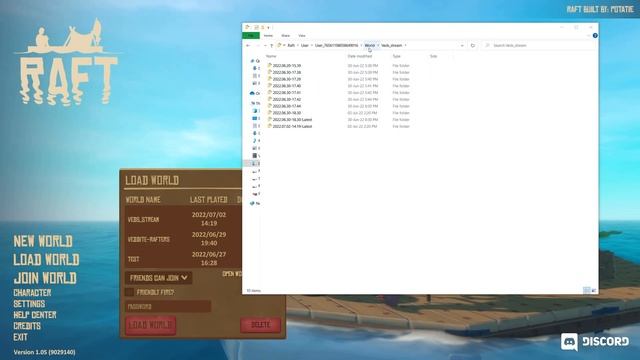Go forward with Explorer's forward arrow
This screenshot has height=360, width=640.
pyautogui.click(x=257, y=45)
